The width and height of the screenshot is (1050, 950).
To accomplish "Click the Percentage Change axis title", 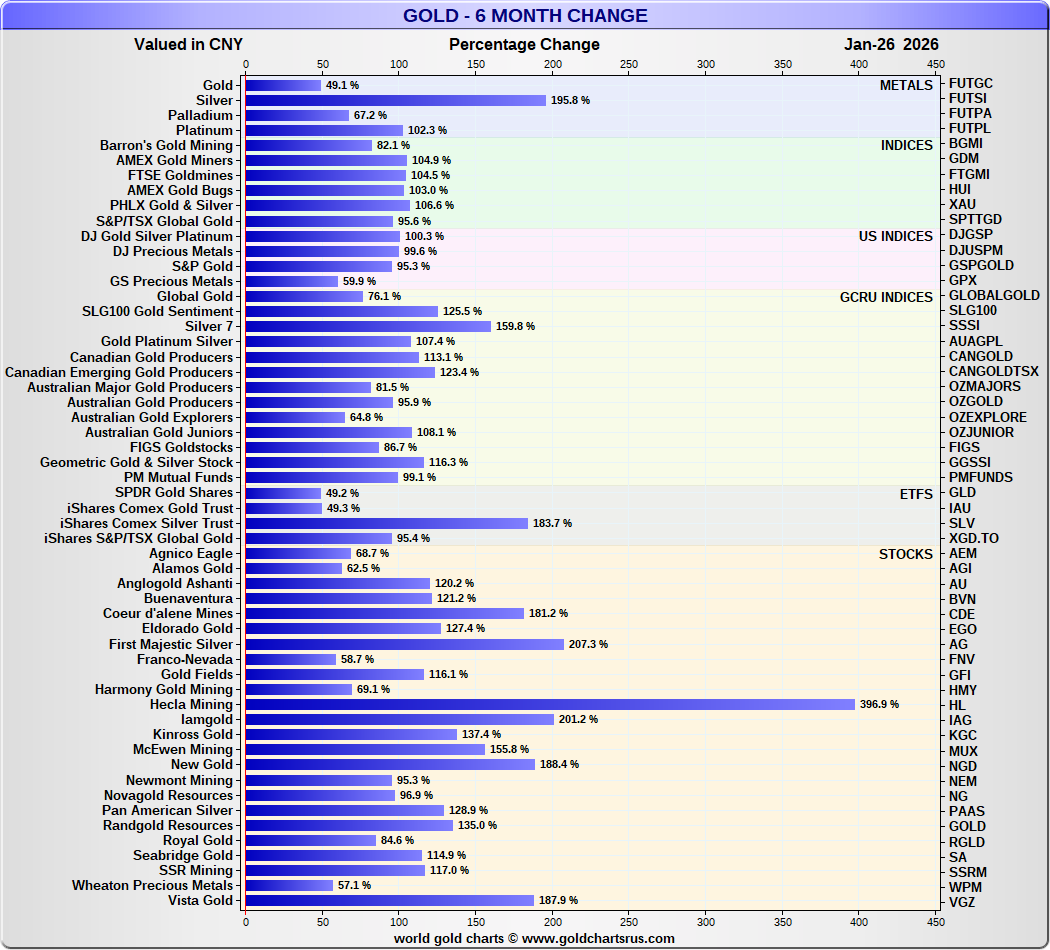I will tap(524, 44).
